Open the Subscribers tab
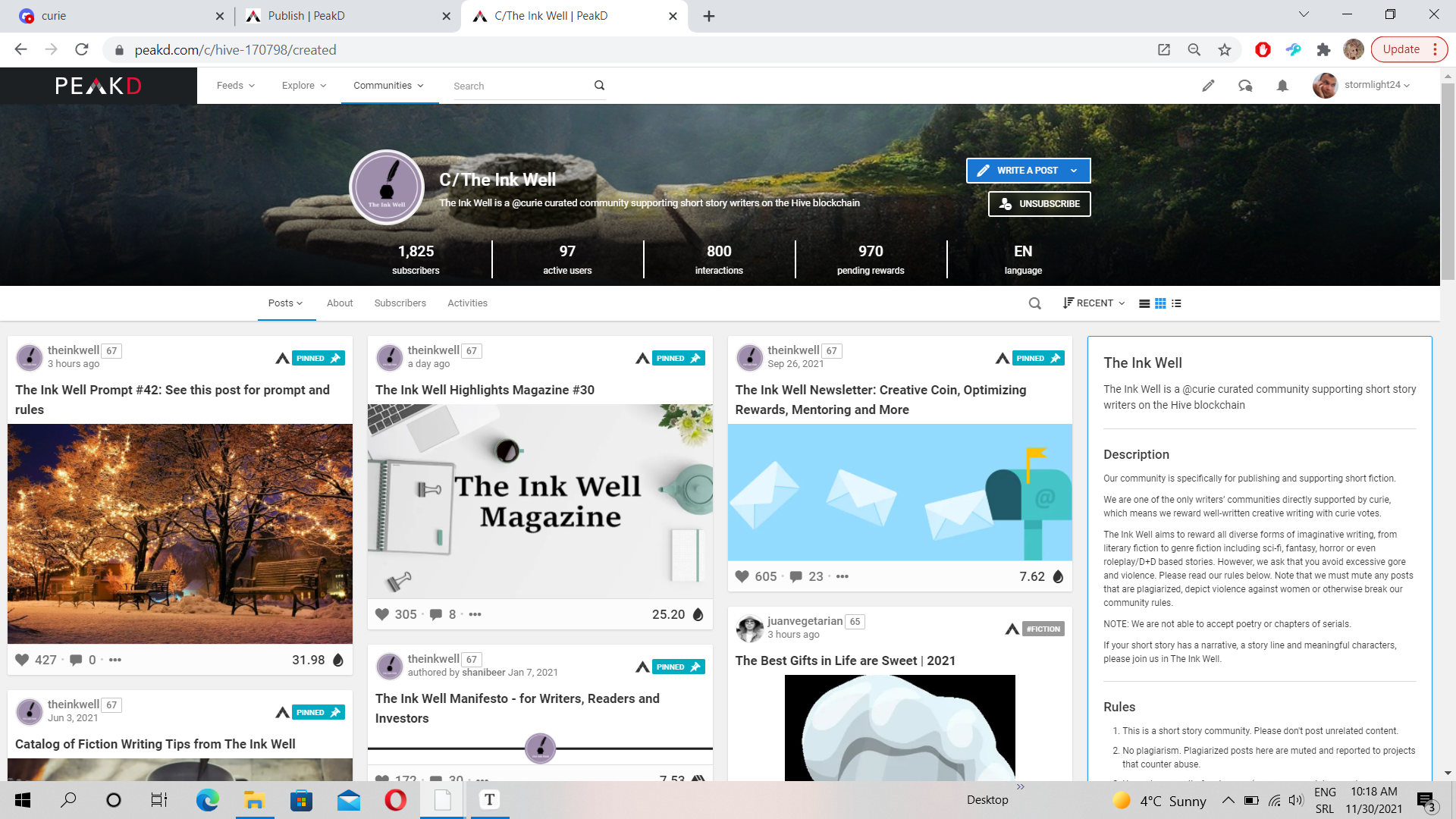Screen dimensions: 1456x819 tap(400, 303)
